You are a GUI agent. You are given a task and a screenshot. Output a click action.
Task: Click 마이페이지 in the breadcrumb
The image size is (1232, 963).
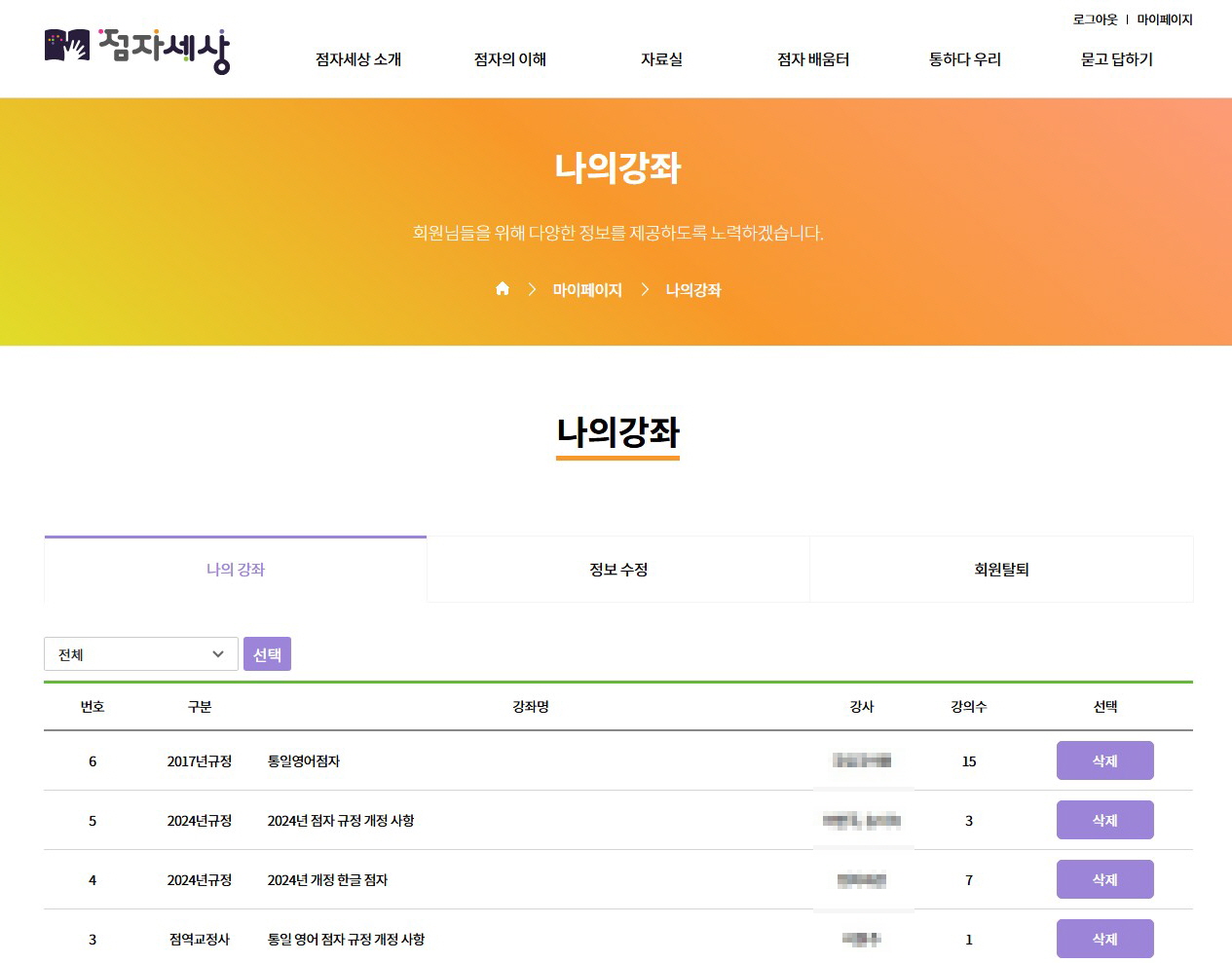[x=585, y=289]
